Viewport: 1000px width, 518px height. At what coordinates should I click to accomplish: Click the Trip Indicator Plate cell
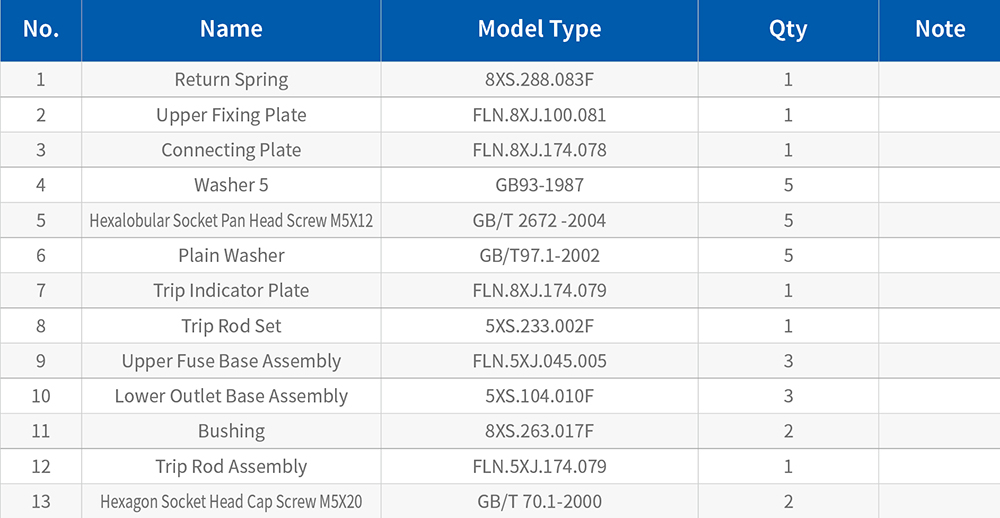tap(231, 291)
